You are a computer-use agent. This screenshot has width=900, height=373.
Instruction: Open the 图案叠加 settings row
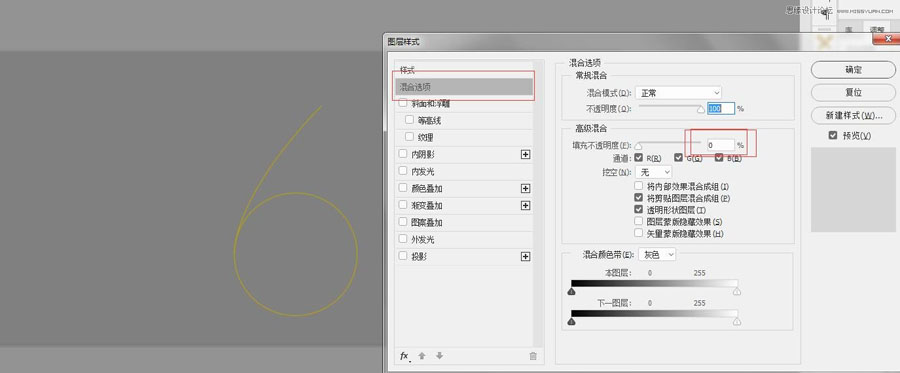pyautogui.click(x=464, y=222)
